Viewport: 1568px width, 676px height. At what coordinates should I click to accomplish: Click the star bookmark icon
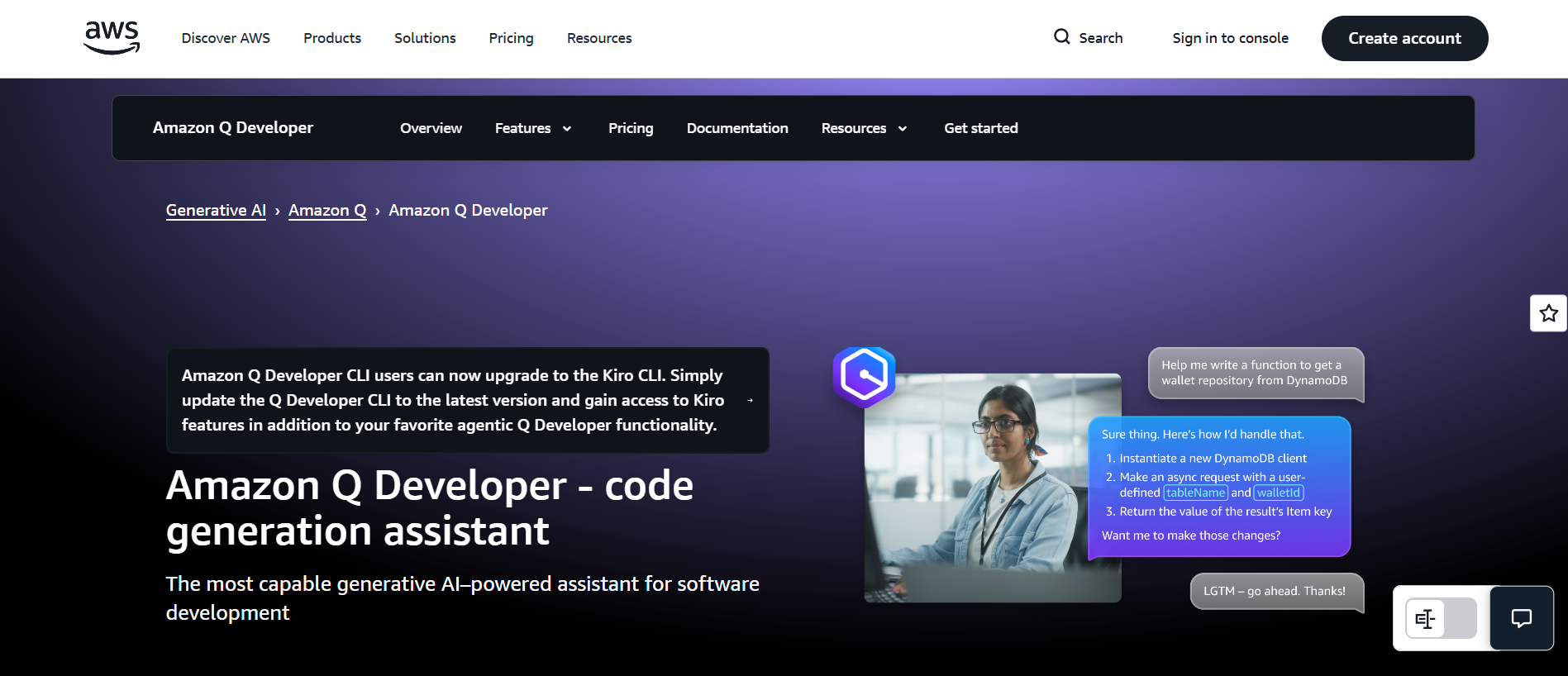[1548, 313]
